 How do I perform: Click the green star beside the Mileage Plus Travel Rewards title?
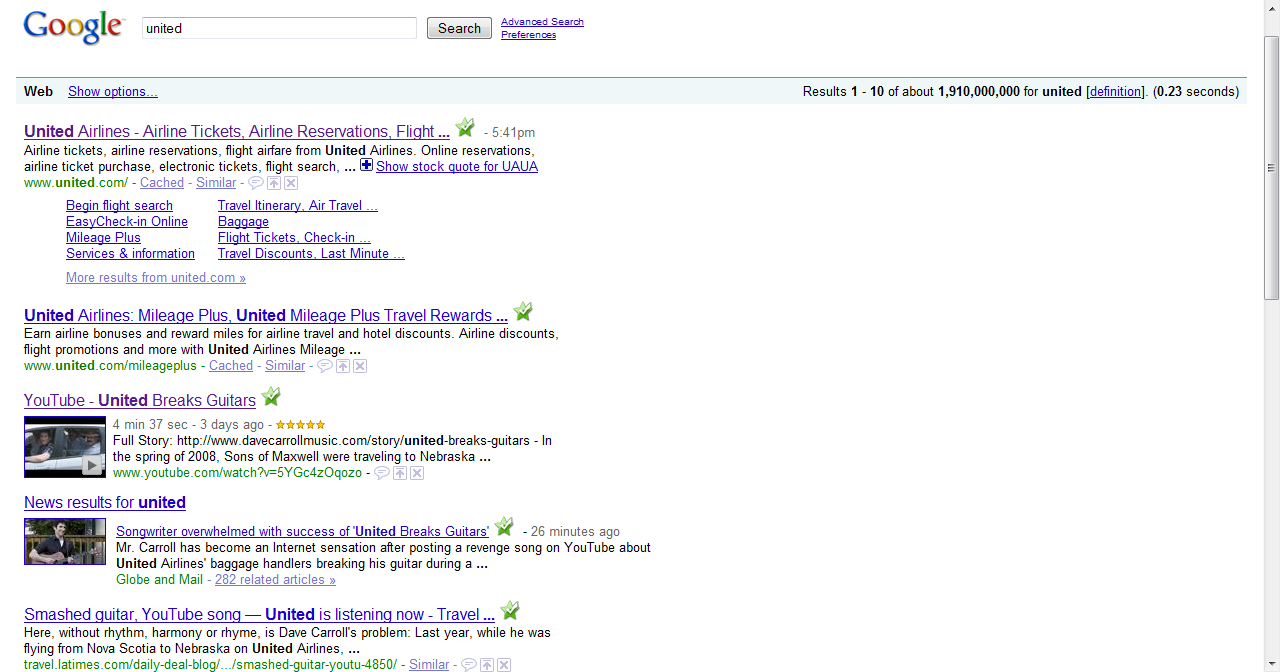(x=523, y=312)
